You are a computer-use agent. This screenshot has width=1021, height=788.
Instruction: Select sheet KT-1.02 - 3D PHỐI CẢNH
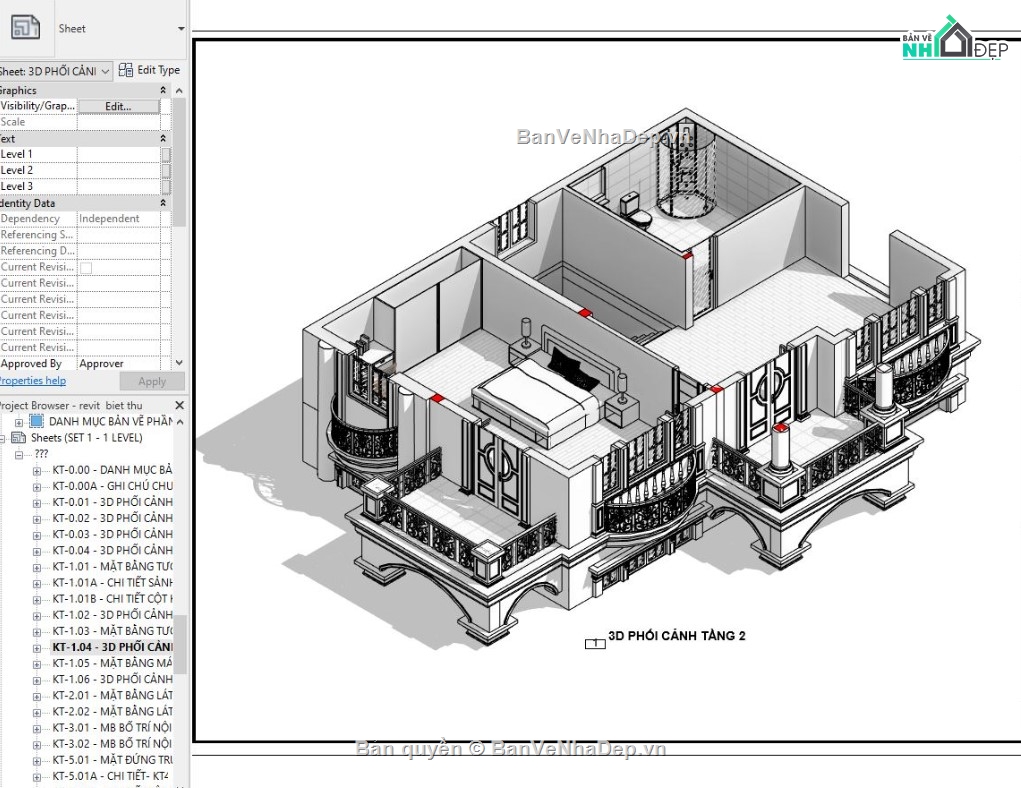(113, 615)
